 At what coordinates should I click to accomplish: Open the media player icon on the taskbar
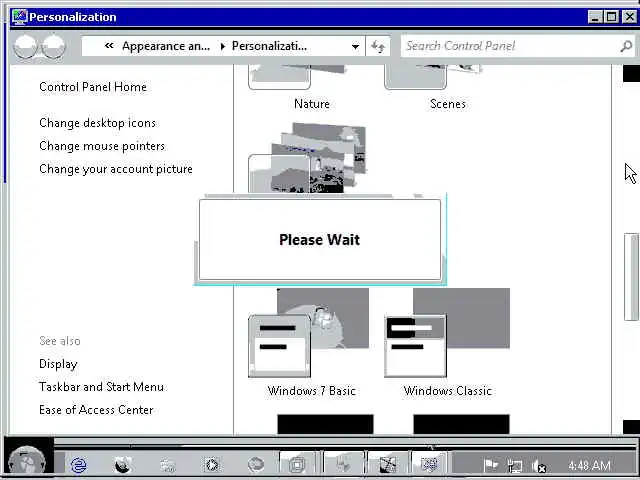pos(212,464)
